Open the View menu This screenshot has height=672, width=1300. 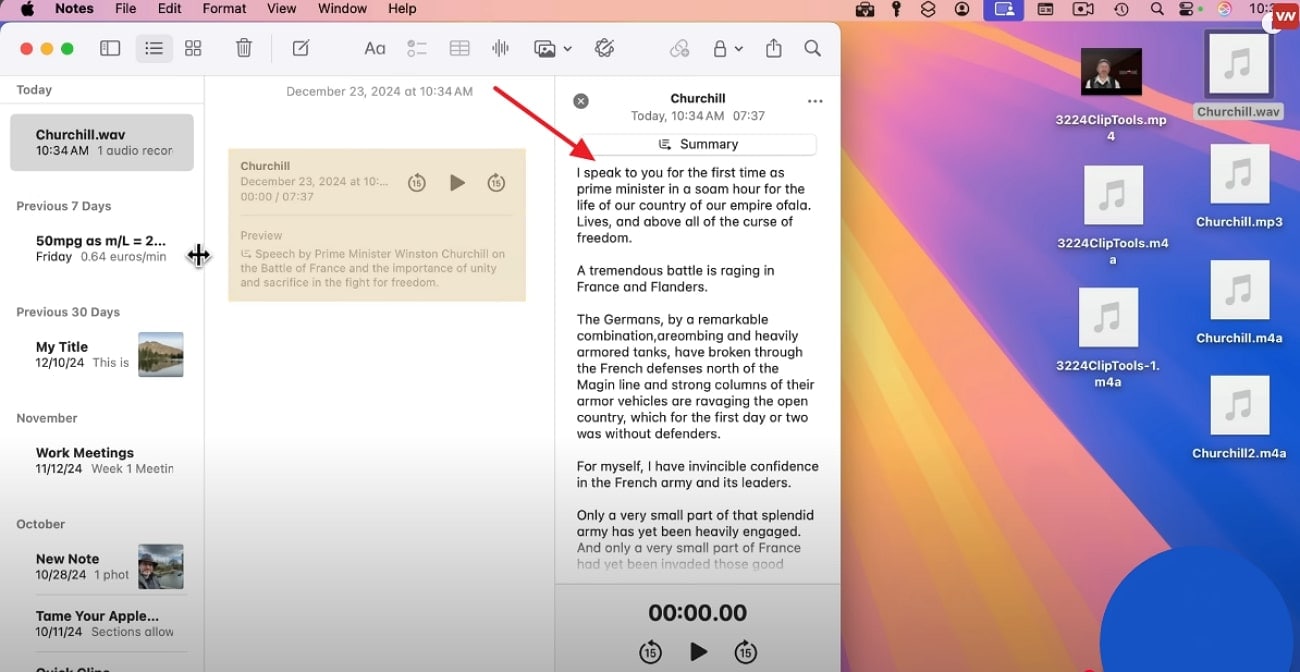tap(281, 9)
